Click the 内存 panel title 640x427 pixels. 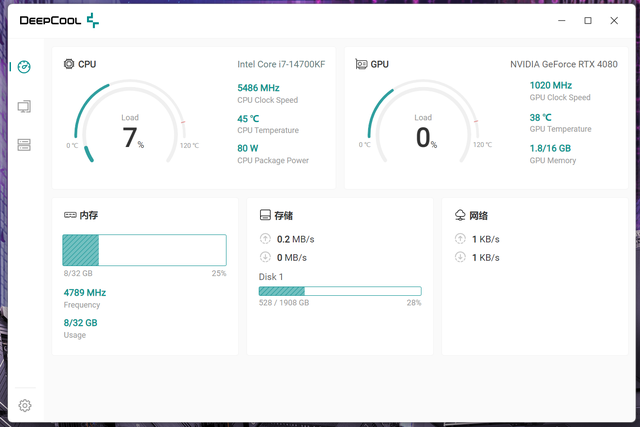coord(89,215)
